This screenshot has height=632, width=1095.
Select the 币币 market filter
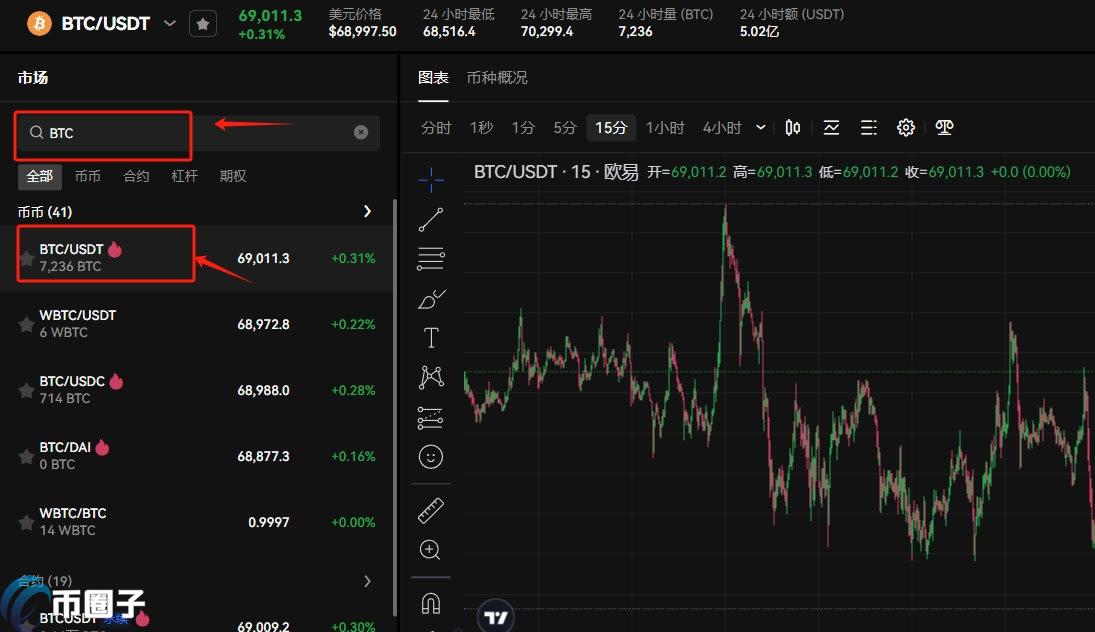pyautogui.click(x=88, y=176)
